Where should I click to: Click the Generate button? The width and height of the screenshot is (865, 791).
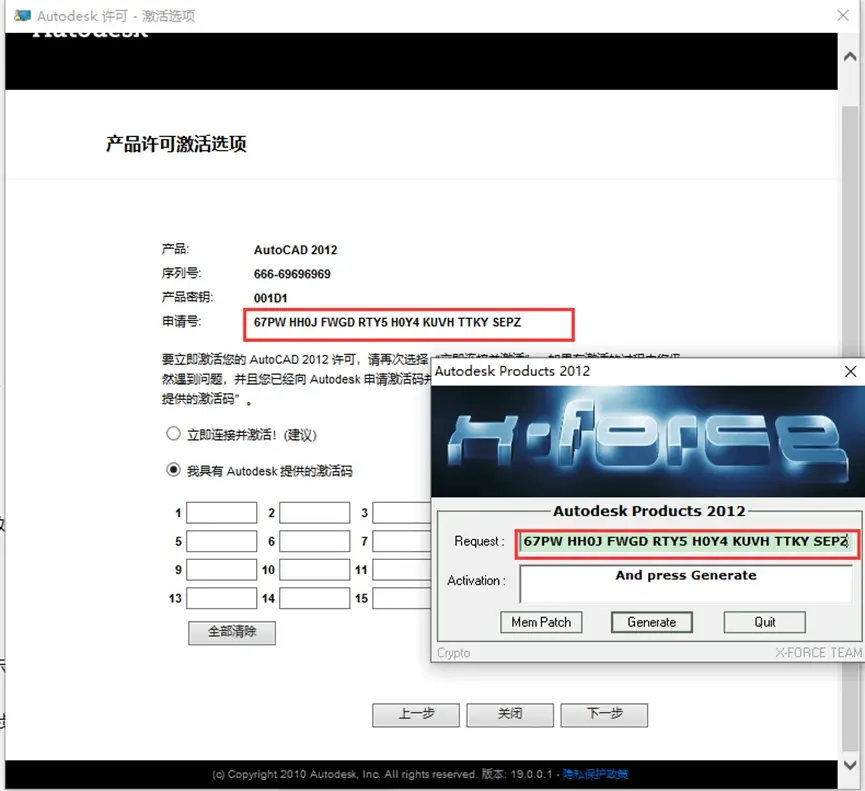pyautogui.click(x=652, y=622)
